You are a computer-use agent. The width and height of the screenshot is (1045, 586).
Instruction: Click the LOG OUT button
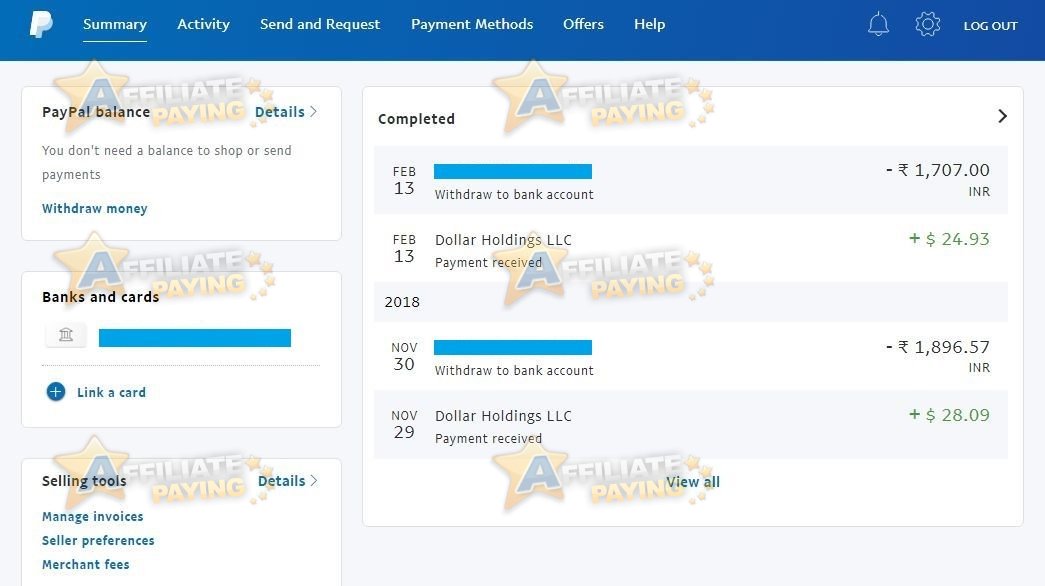990,26
